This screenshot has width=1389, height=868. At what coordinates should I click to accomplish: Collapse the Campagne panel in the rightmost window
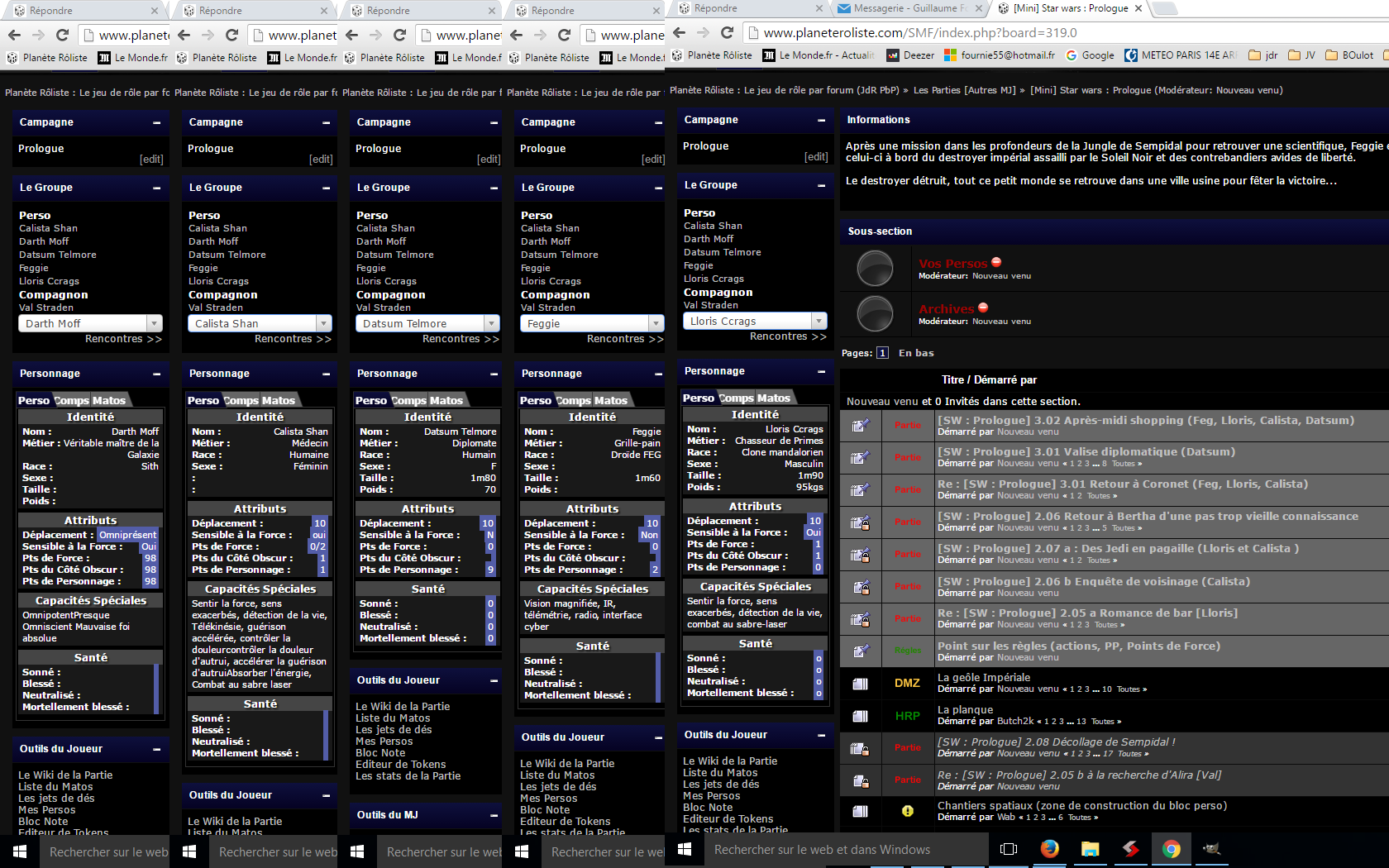coord(821,121)
